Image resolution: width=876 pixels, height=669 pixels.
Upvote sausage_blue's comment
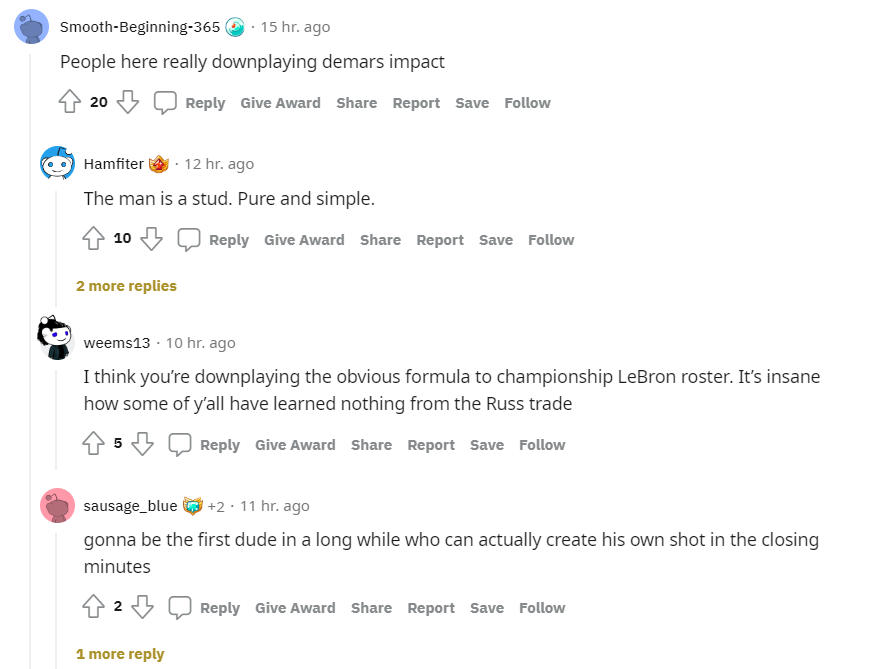tap(93, 607)
